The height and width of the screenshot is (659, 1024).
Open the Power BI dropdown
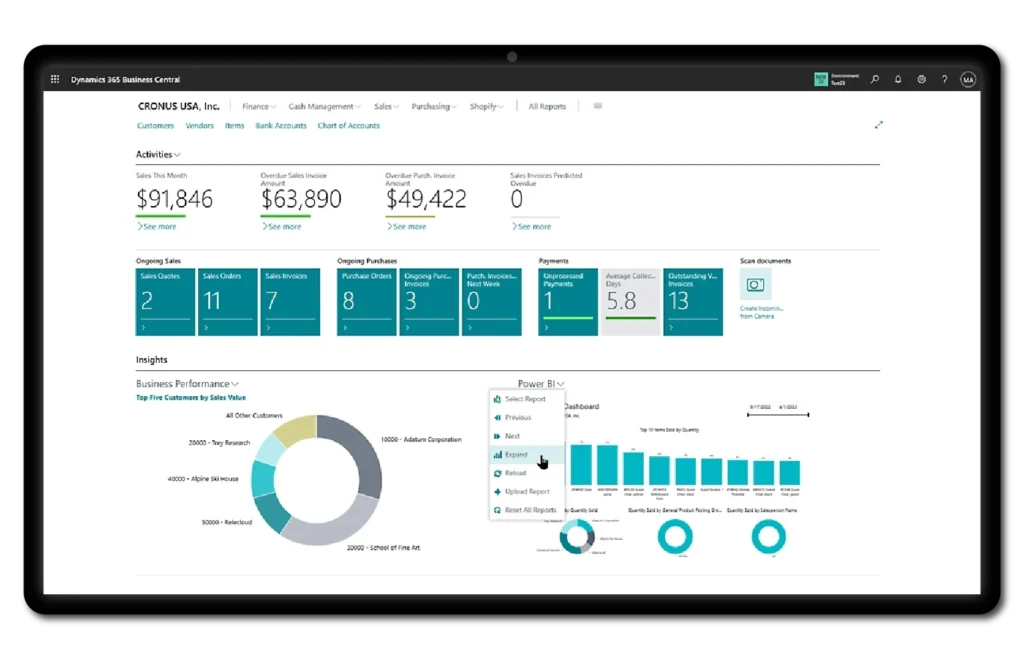point(541,383)
